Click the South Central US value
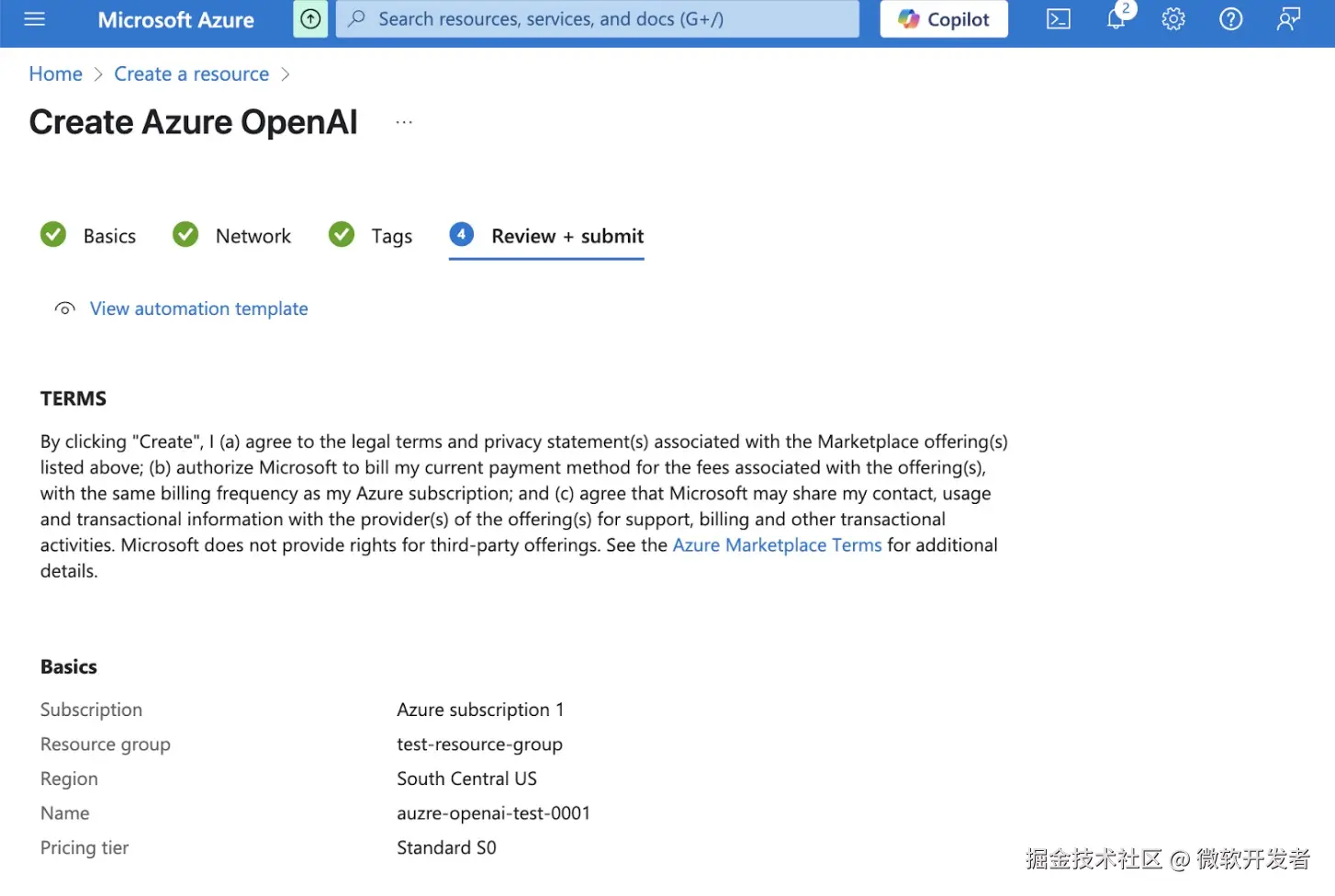 [x=466, y=778]
